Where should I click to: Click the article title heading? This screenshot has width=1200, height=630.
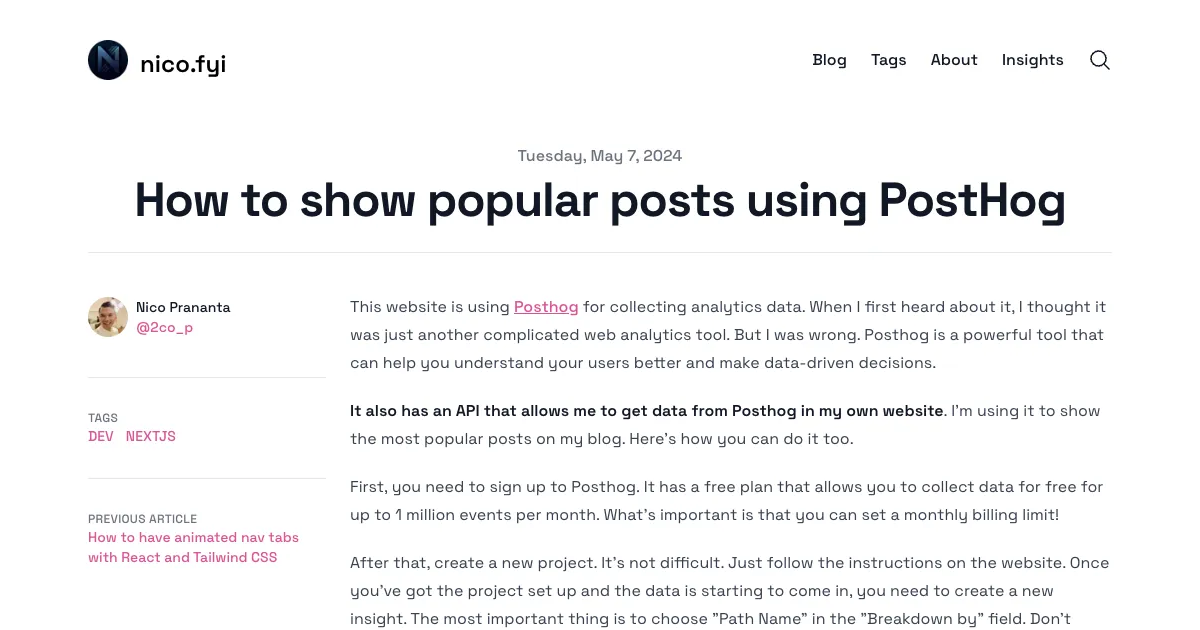[x=600, y=200]
